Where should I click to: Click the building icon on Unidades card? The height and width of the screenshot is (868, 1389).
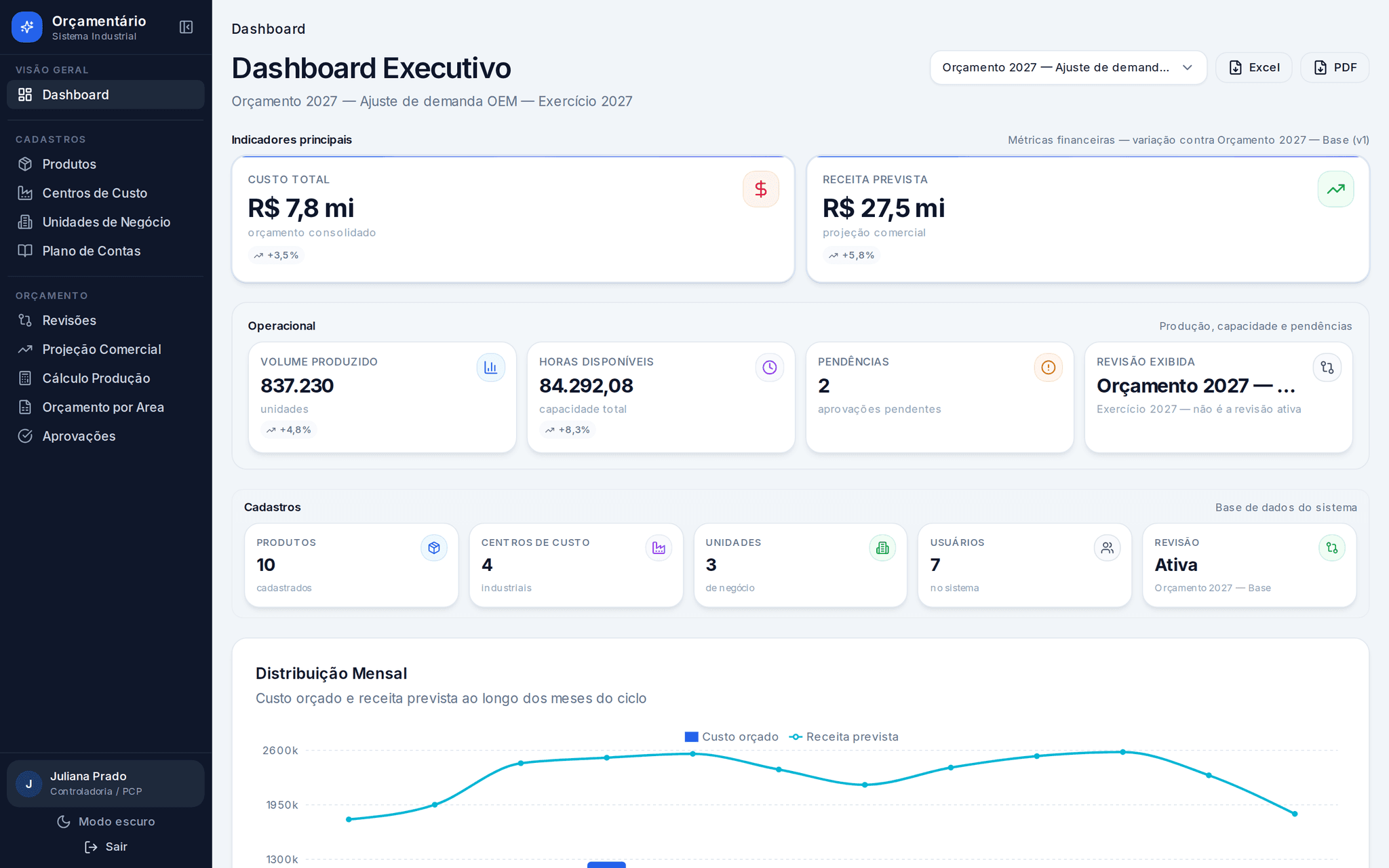882,548
